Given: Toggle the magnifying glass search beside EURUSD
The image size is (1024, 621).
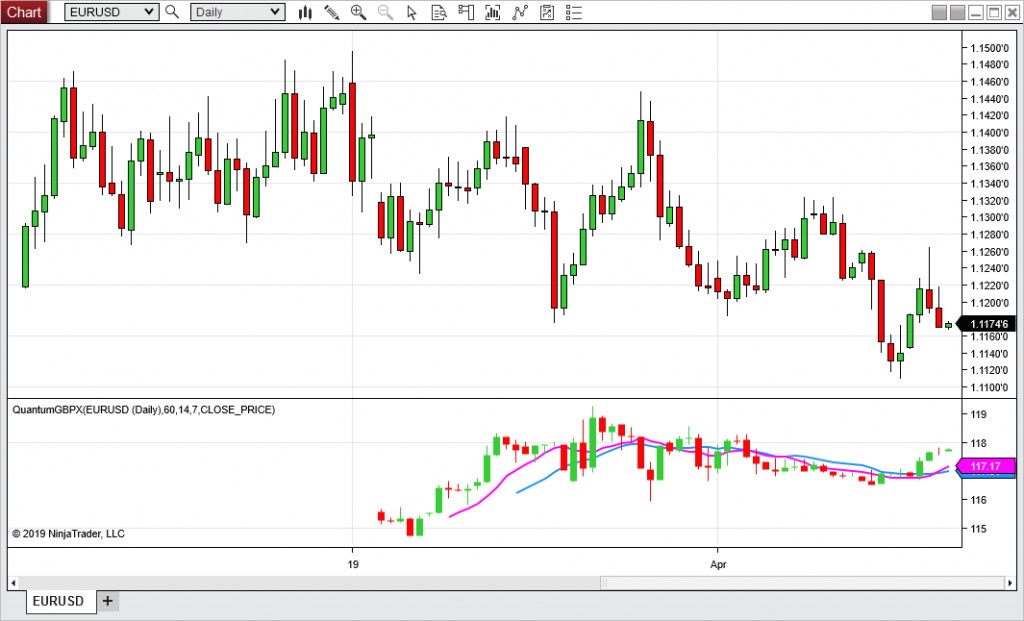Looking at the screenshot, I should 171,12.
